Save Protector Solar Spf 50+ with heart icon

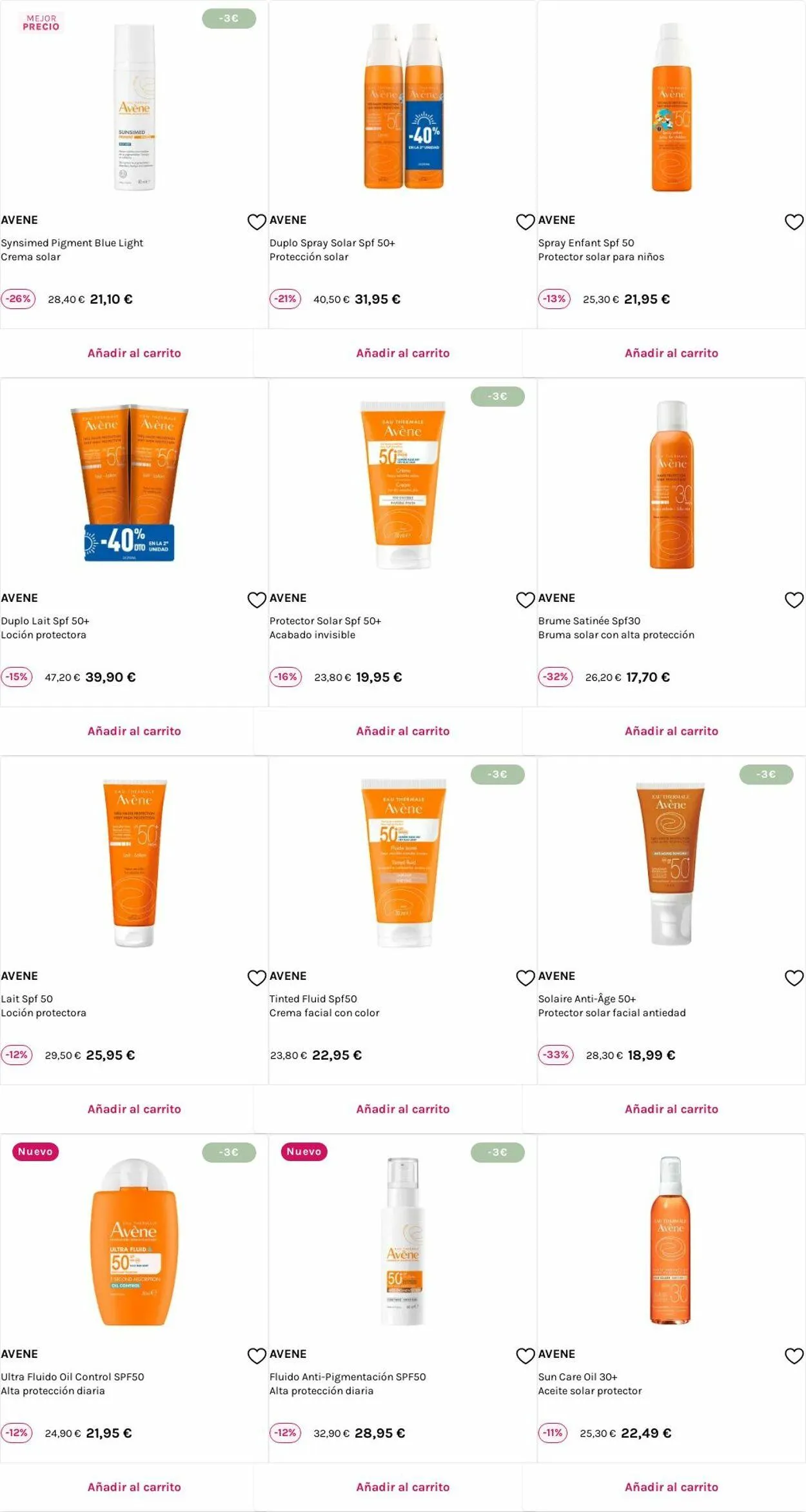coord(526,600)
